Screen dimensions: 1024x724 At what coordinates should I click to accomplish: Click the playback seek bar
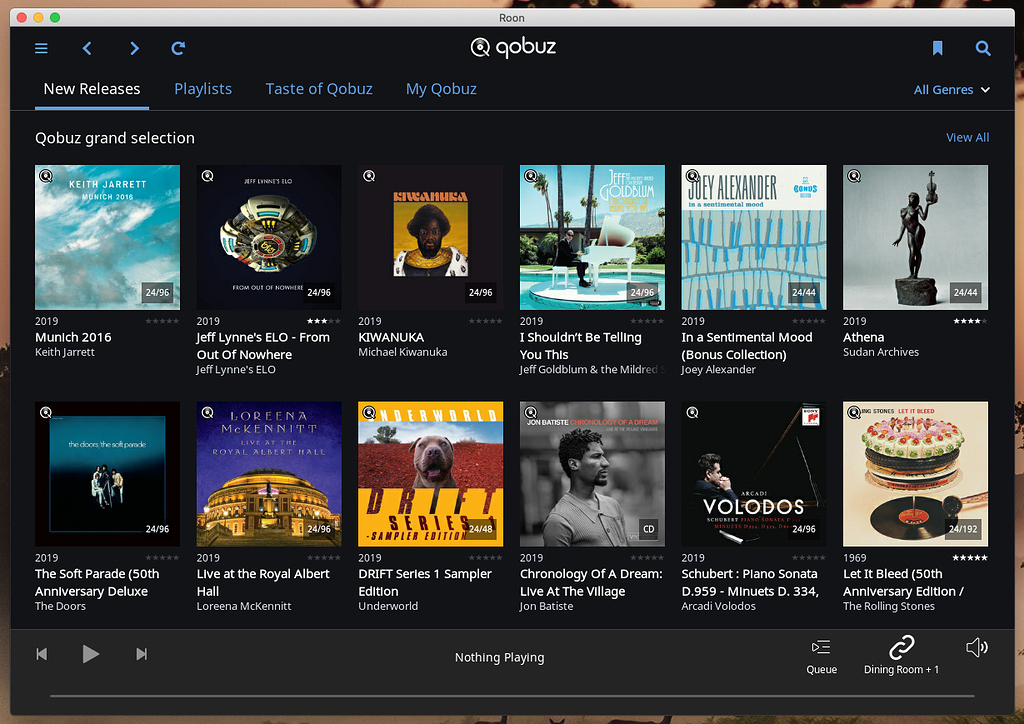(511, 695)
